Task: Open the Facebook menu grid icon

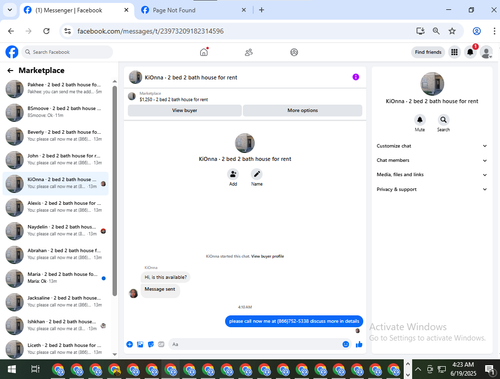Action: 454,52
